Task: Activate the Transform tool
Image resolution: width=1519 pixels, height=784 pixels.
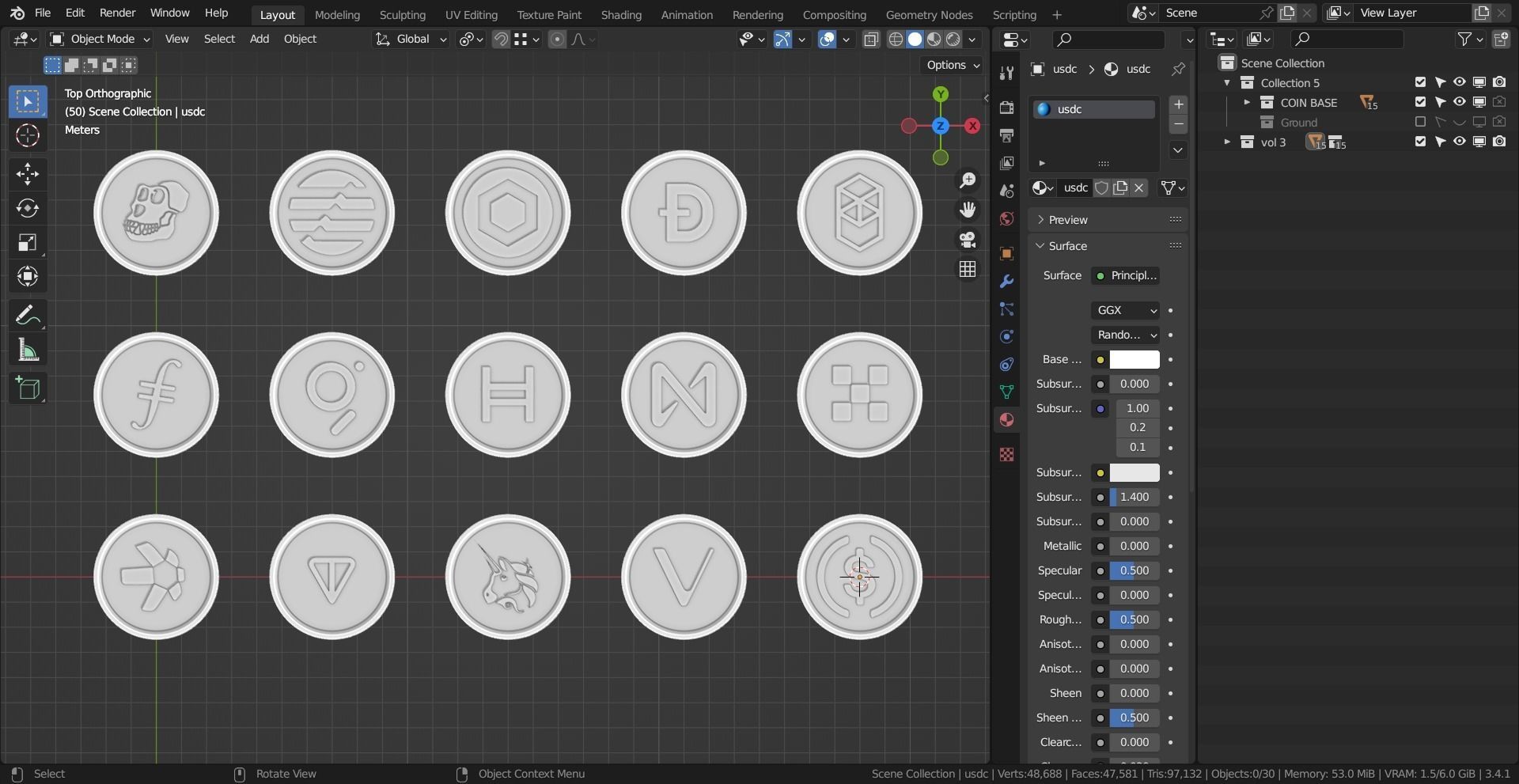Action: coord(28,276)
